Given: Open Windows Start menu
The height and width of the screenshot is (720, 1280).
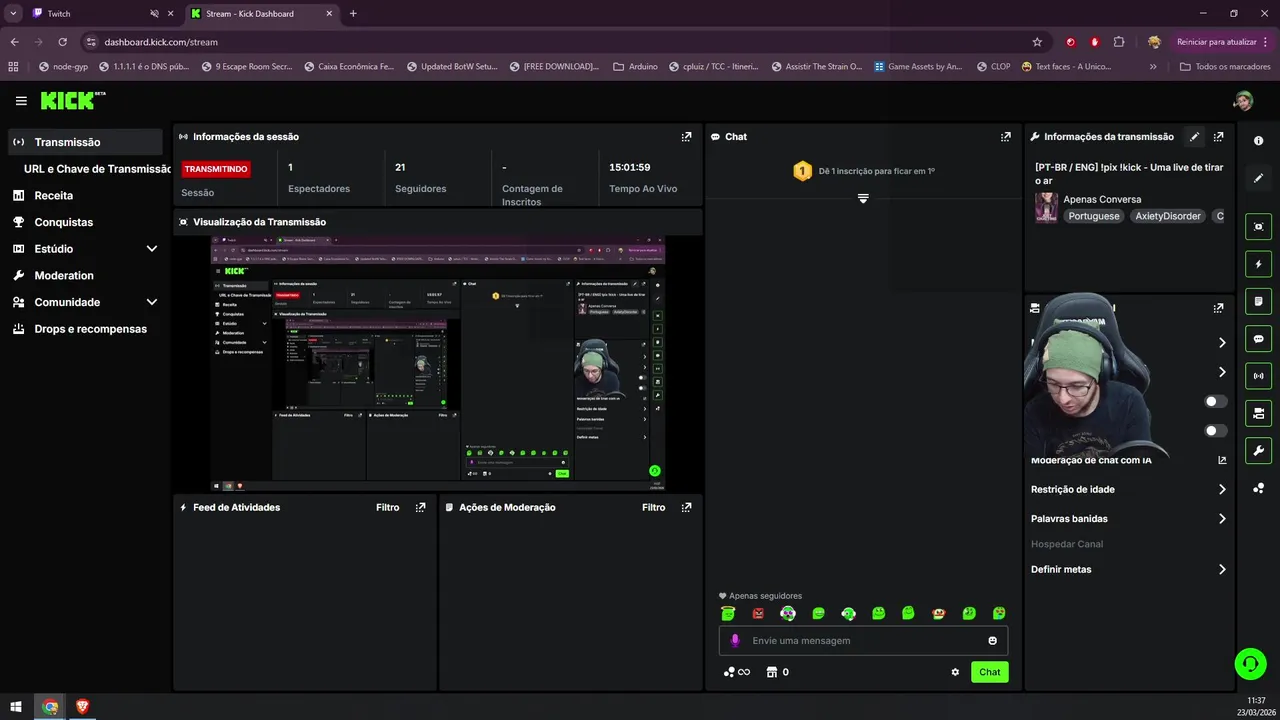Looking at the screenshot, I should click(16, 707).
